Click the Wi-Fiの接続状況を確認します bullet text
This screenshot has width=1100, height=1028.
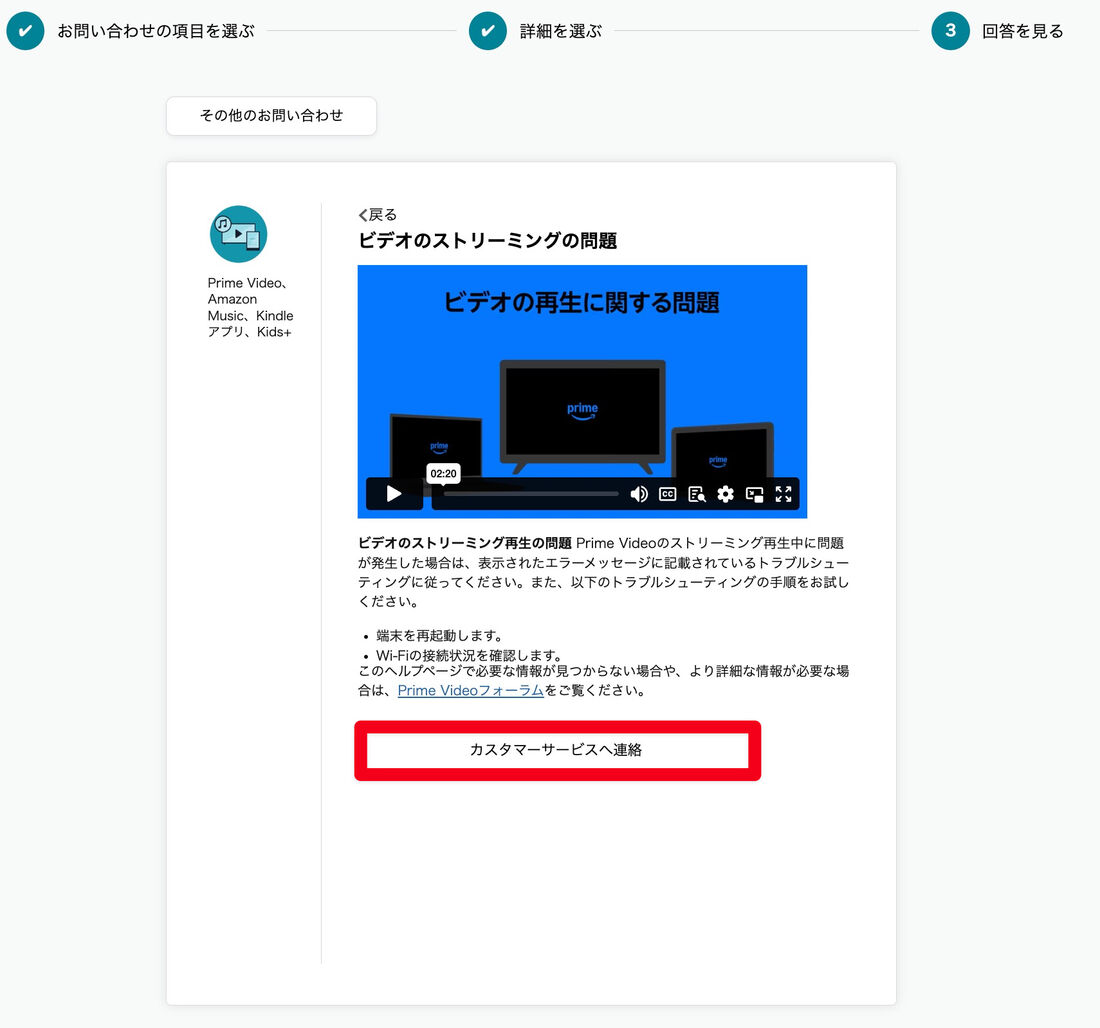point(469,655)
